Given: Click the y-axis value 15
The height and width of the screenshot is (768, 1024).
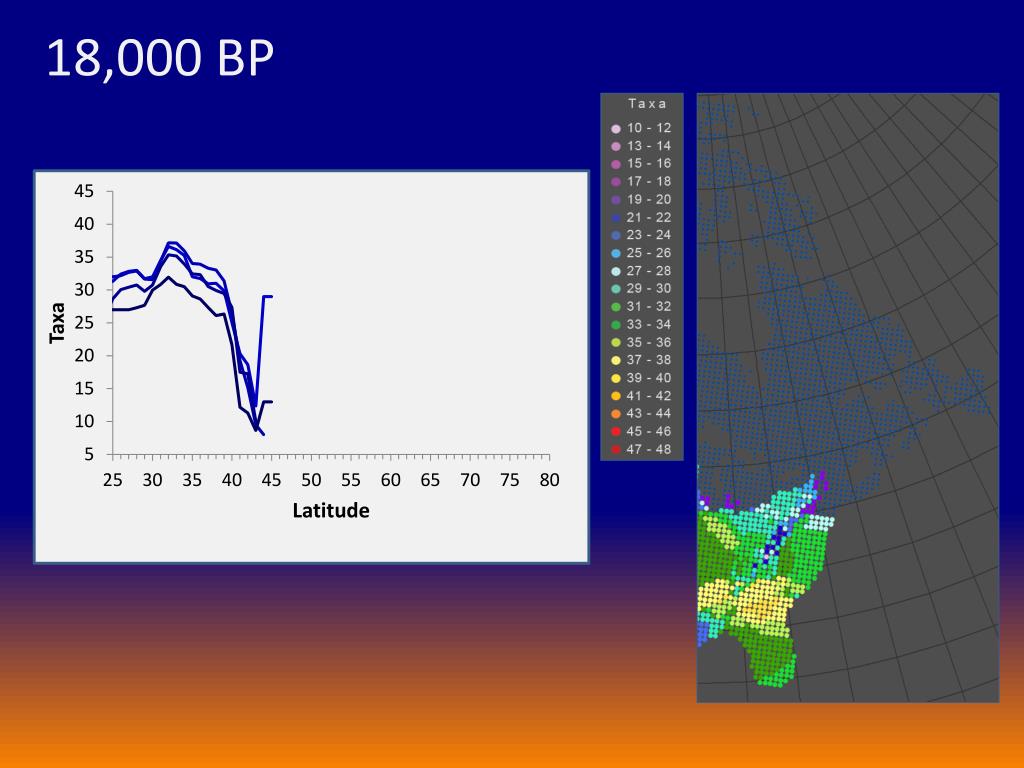Looking at the screenshot, I should click(x=84, y=389).
